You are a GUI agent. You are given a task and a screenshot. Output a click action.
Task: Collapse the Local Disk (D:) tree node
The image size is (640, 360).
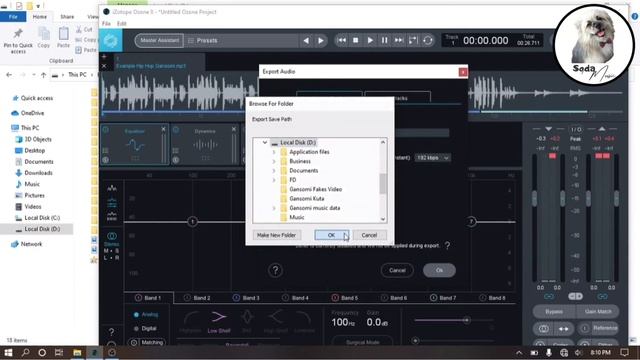tap(264, 142)
